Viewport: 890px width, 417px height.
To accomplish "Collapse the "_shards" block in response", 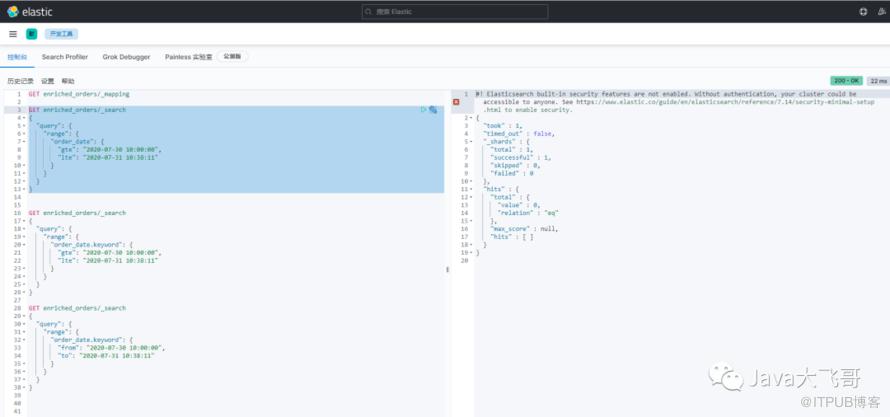I will pyautogui.click(x=468, y=141).
